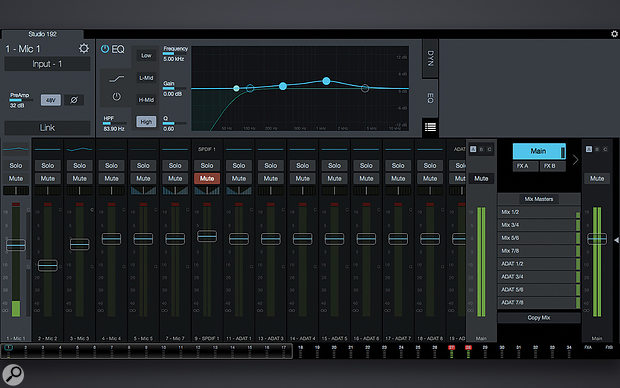Solo the 14 - ADAT 4 channel
This screenshot has width=620, height=388.
pyautogui.click(x=302, y=165)
